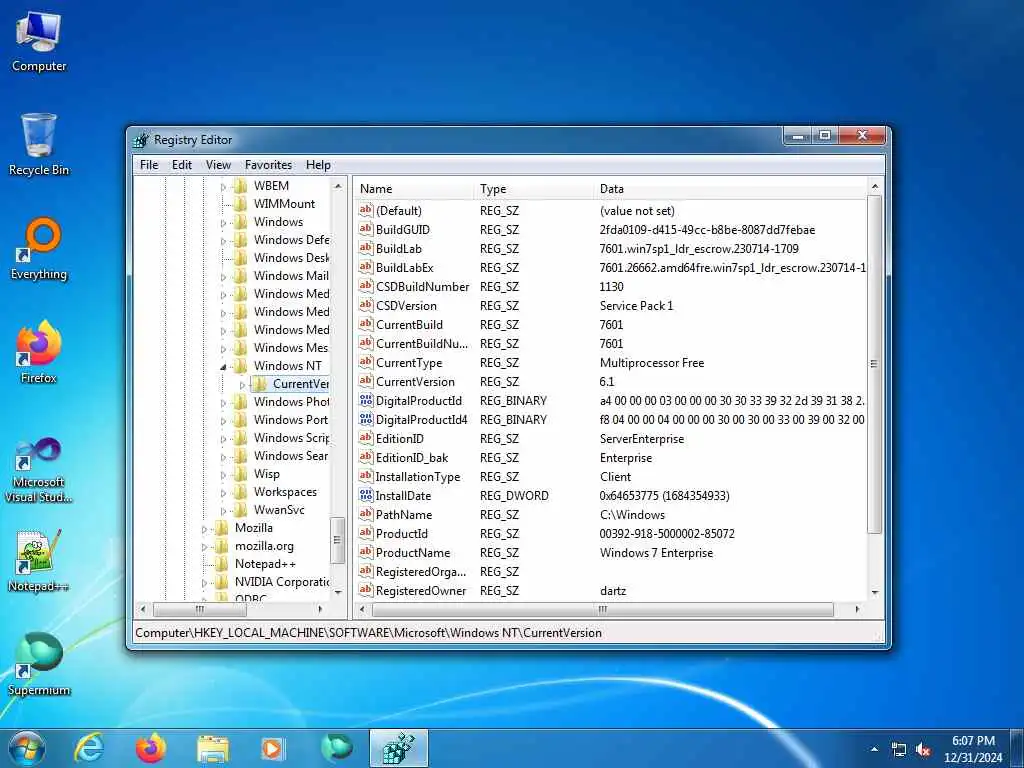Select the CurrentBuild value name
Viewport: 1024px width, 768px height.
point(409,325)
